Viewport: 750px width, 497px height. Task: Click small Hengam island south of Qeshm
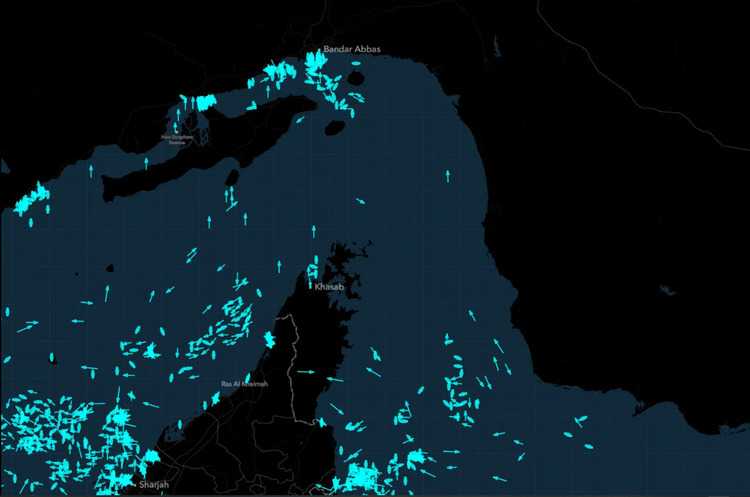232,177
